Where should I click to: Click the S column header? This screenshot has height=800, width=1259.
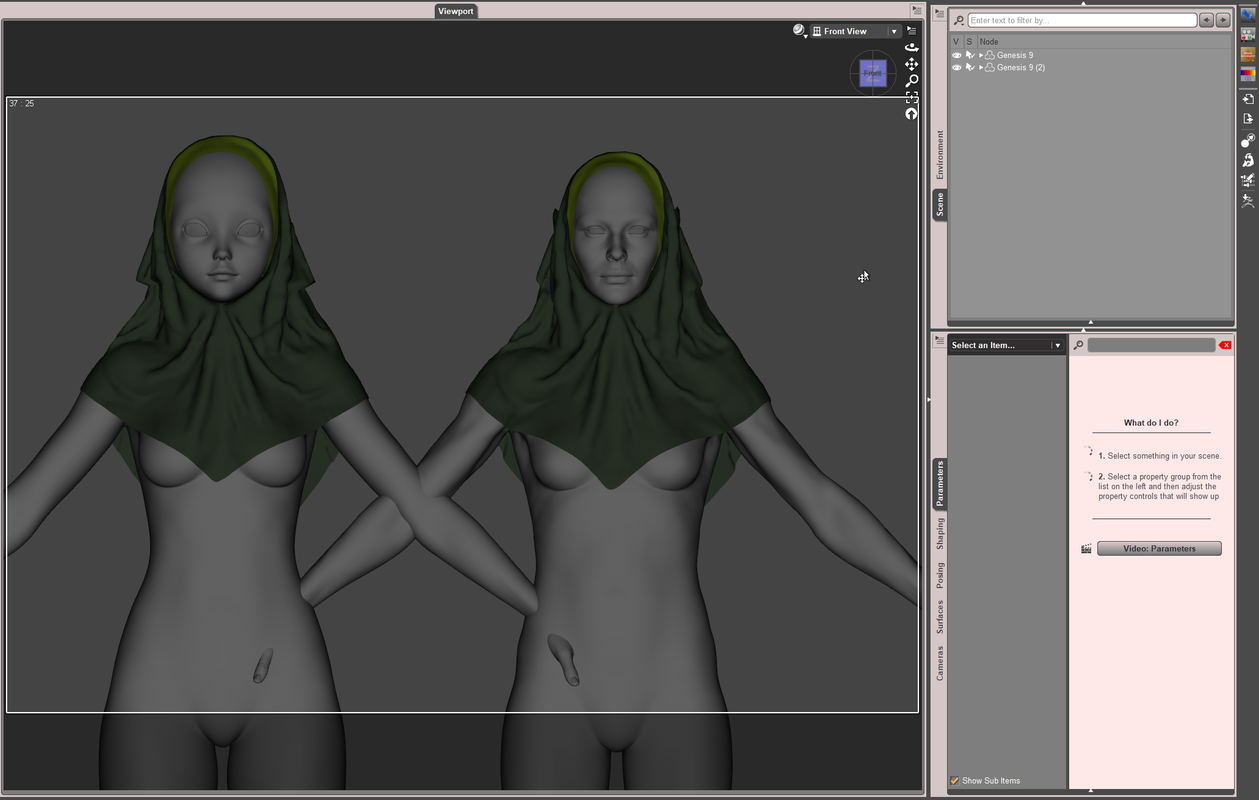click(x=969, y=42)
